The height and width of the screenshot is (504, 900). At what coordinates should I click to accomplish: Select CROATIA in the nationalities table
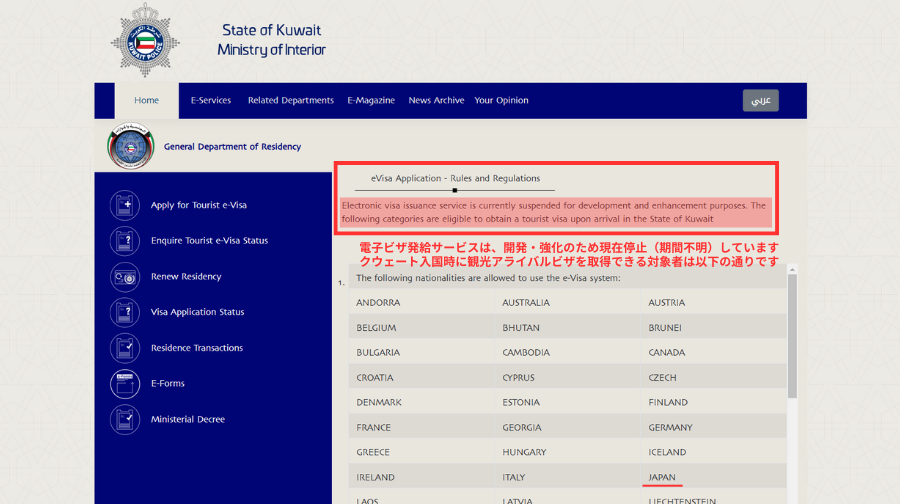[x=375, y=378]
